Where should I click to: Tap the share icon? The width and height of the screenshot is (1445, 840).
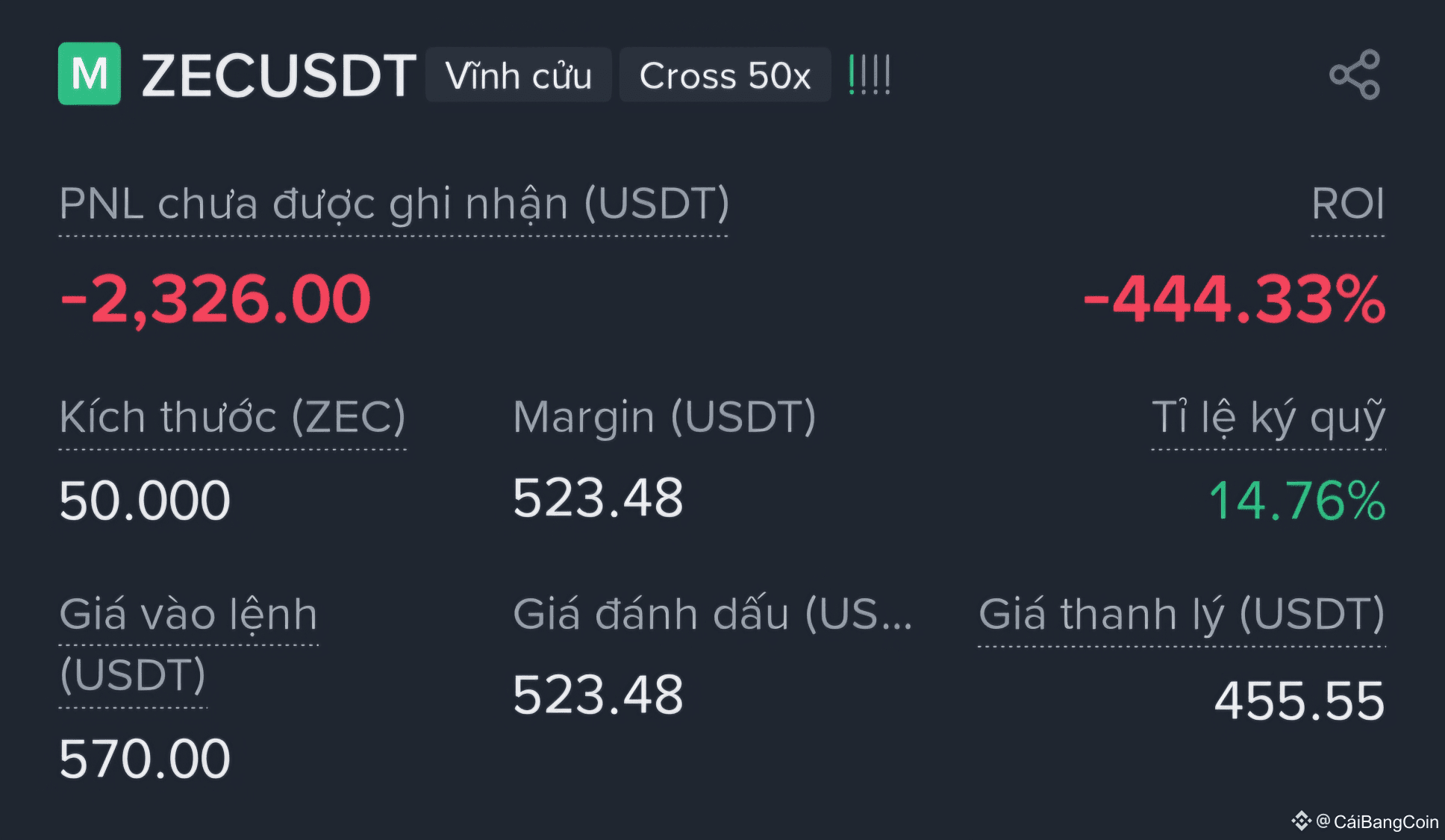coord(1355,75)
